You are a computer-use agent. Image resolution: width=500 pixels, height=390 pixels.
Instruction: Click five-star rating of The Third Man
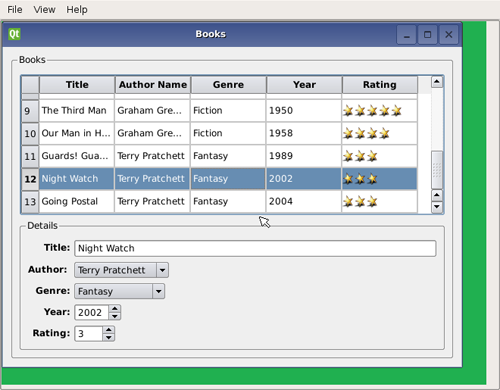[379, 111]
